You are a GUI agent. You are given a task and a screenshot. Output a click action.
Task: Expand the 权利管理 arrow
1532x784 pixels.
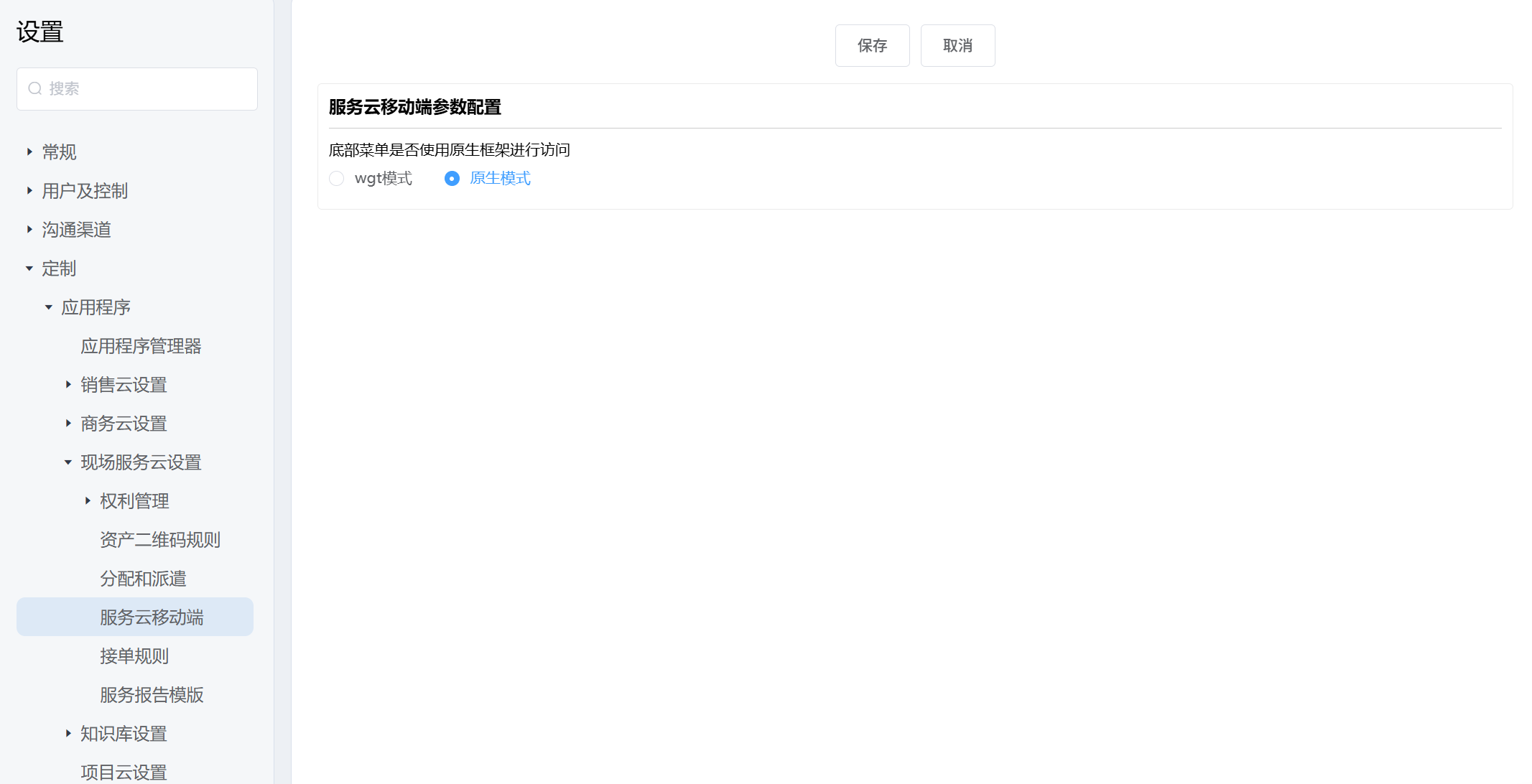click(88, 500)
